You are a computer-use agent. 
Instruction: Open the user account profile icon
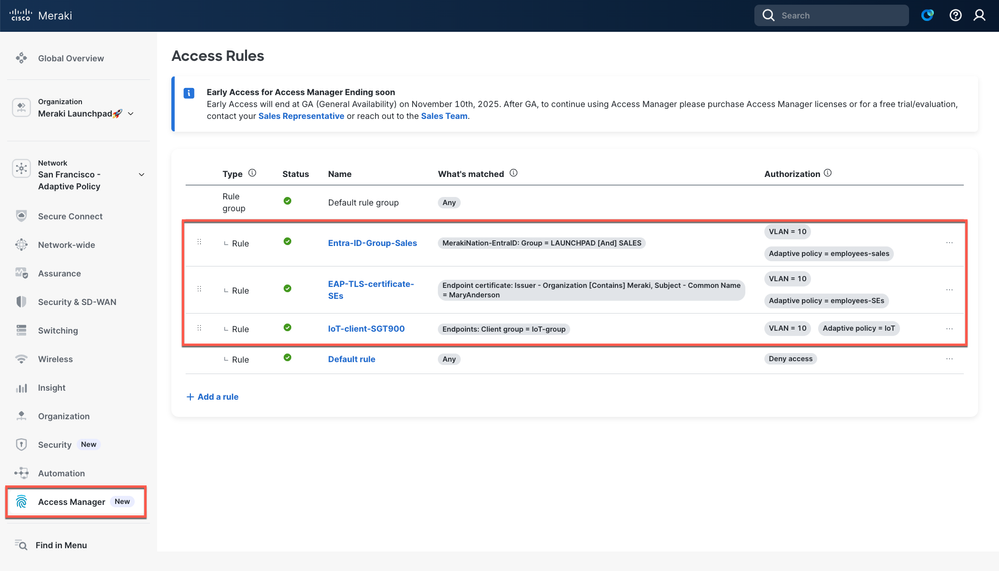point(980,15)
